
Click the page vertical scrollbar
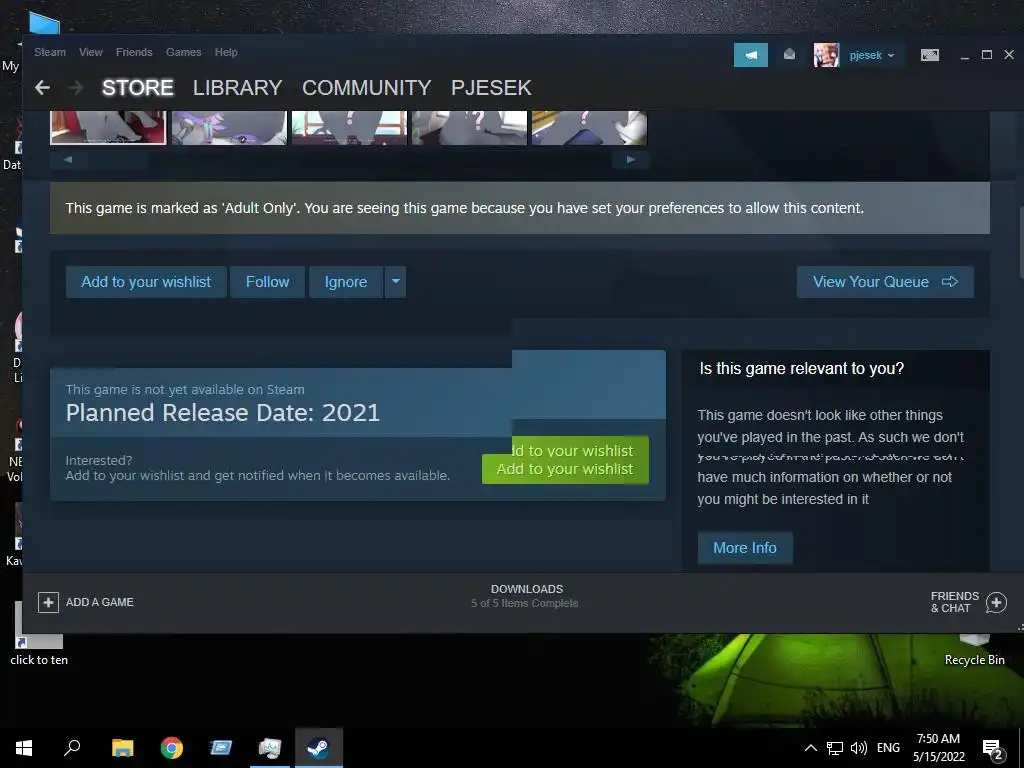[x=1020, y=242]
